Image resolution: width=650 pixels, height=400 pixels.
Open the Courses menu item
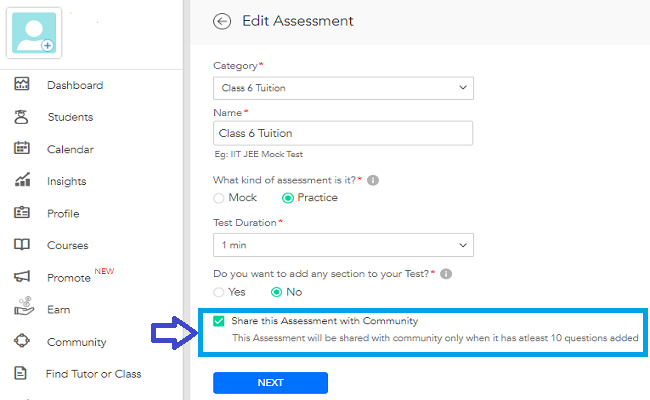point(68,245)
